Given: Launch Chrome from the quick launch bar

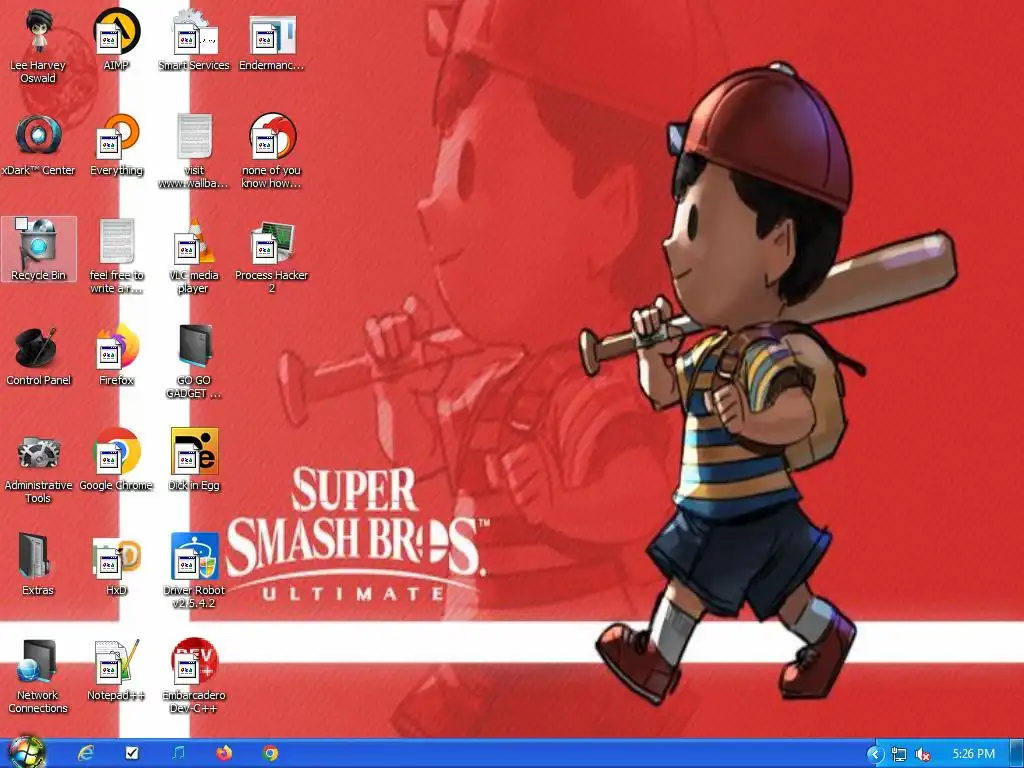Looking at the screenshot, I should point(270,754).
